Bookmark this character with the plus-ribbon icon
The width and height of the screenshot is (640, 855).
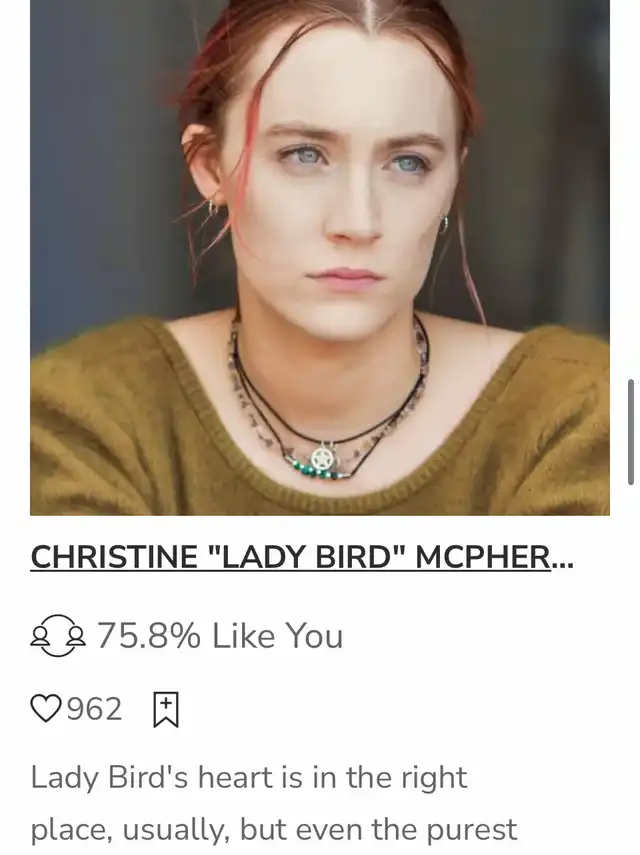[166, 709]
